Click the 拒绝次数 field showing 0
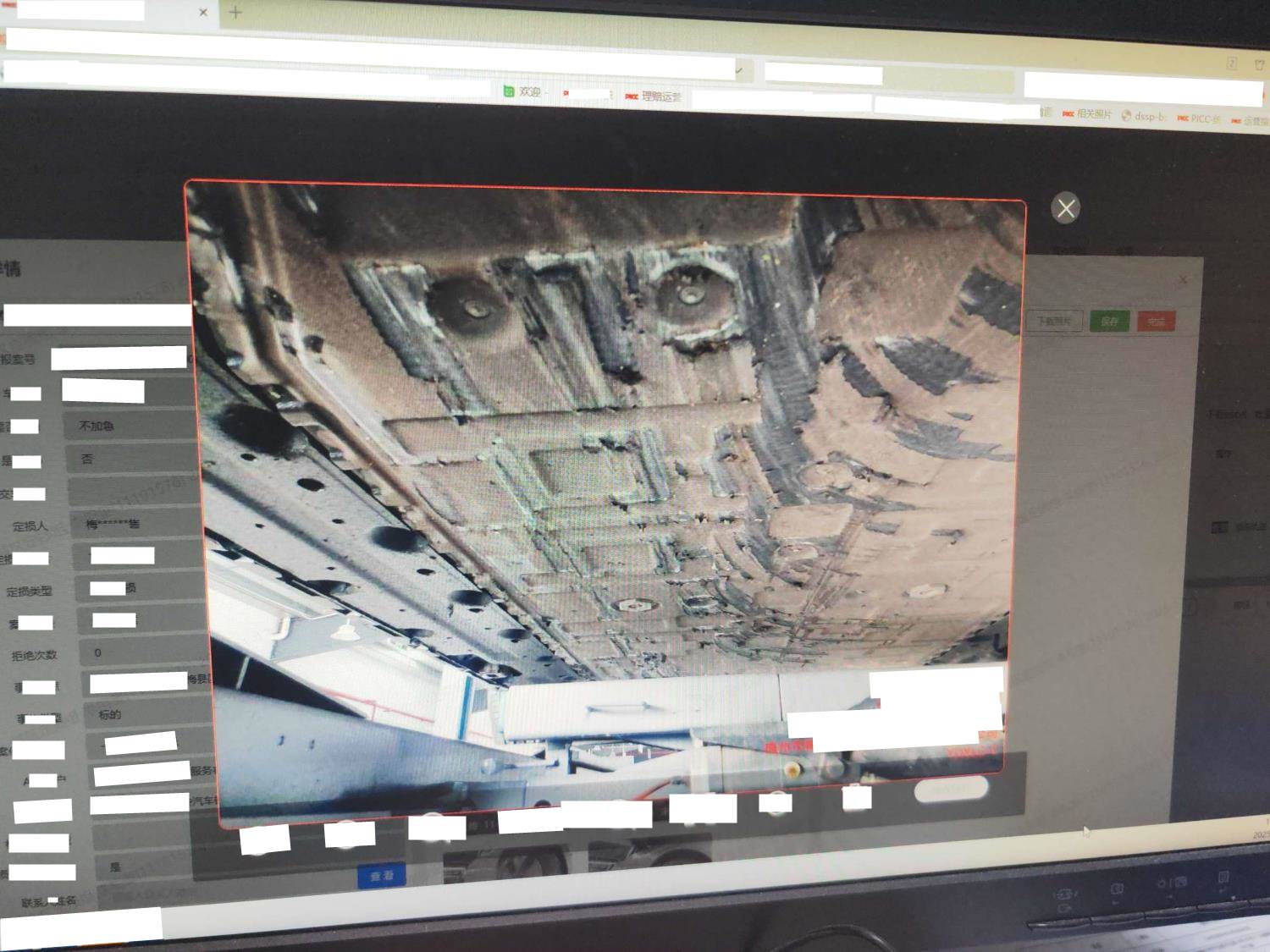This screenshot has width=1270, height=952. (x=142, y=652)
